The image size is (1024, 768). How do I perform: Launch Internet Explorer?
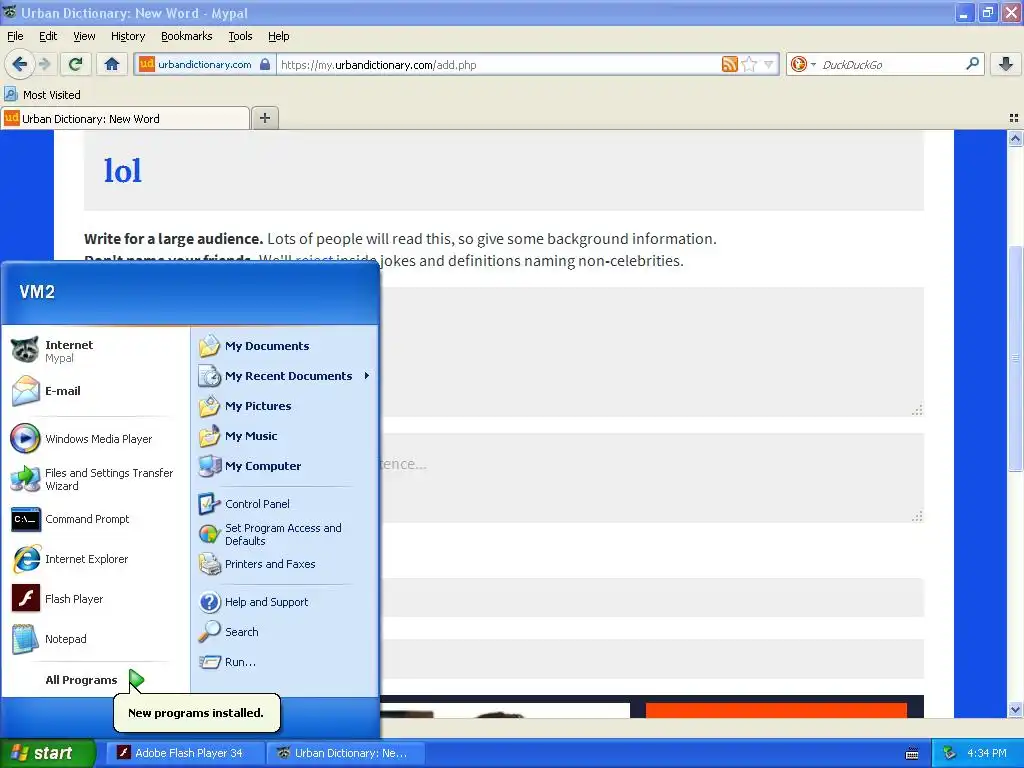point(95,559)
